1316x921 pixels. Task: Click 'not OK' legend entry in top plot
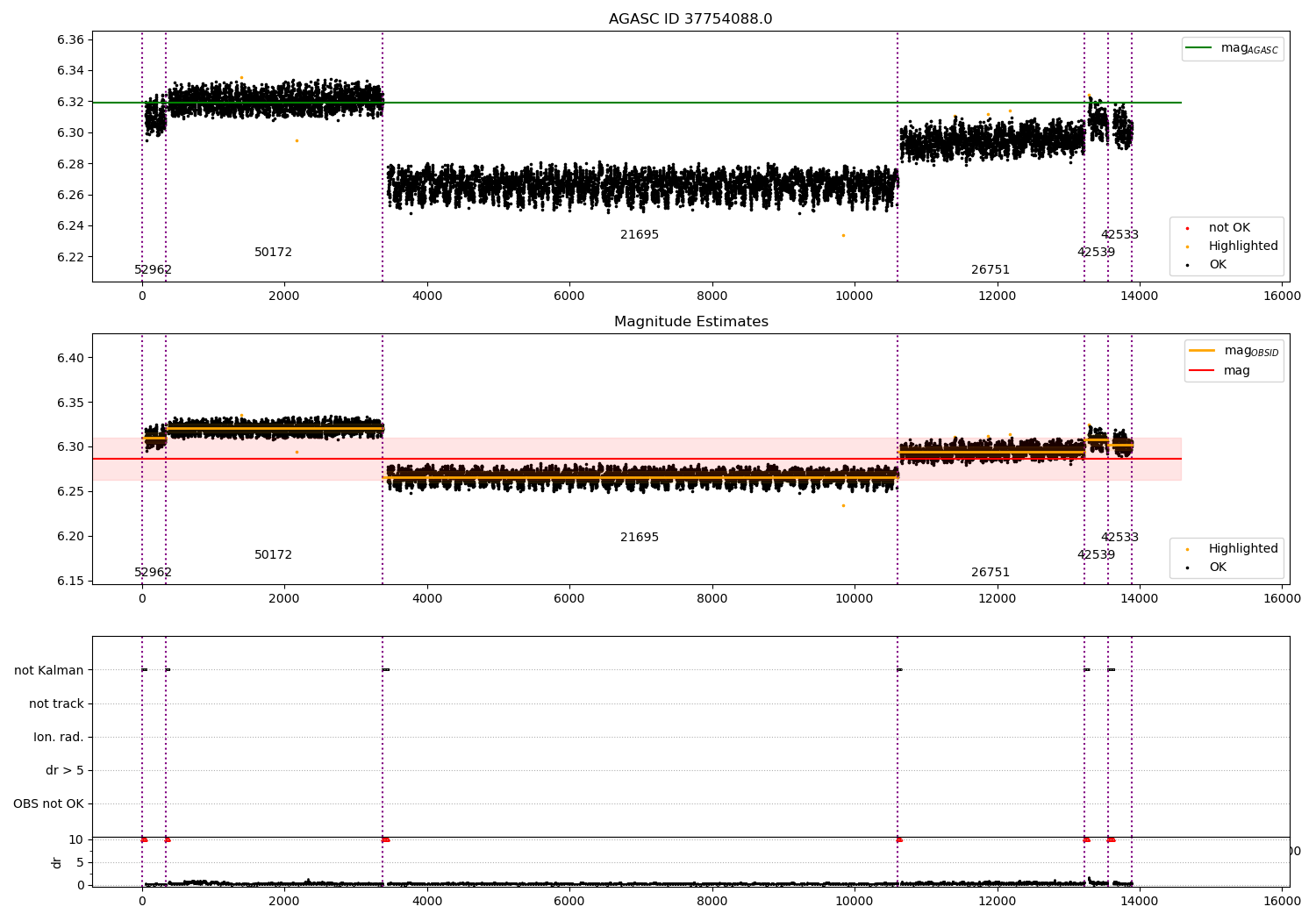coord(1229,228)
